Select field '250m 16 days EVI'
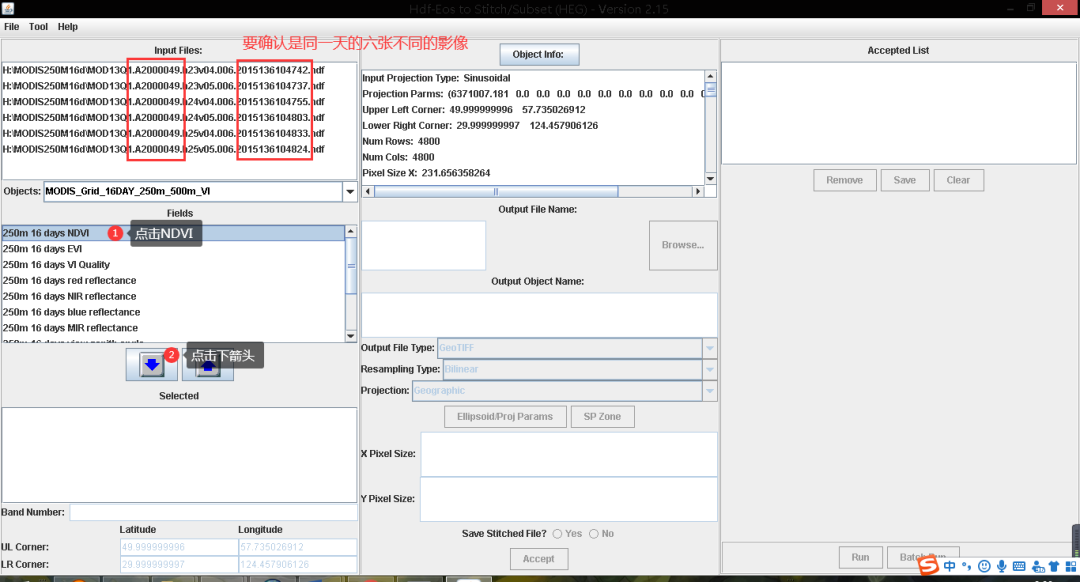 pos(173,249)
